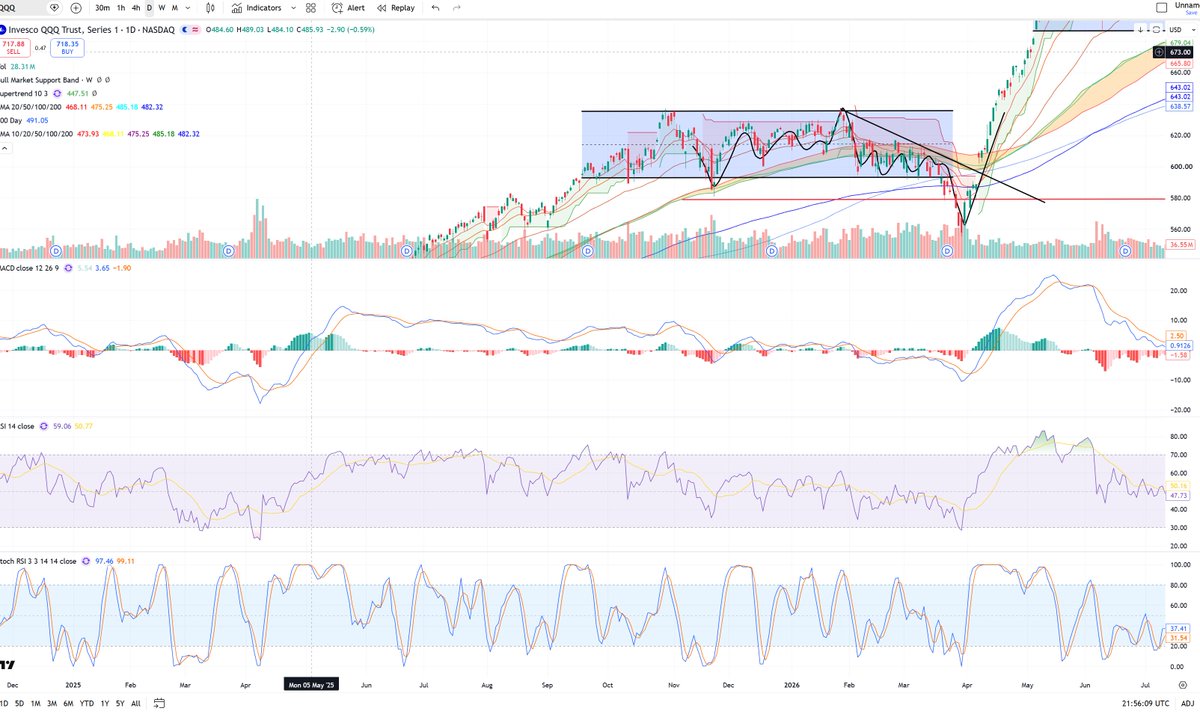Viewport: 1200px width, 714px height.
Task: Select the 3M date range
Action: click(x=52, y=703)
